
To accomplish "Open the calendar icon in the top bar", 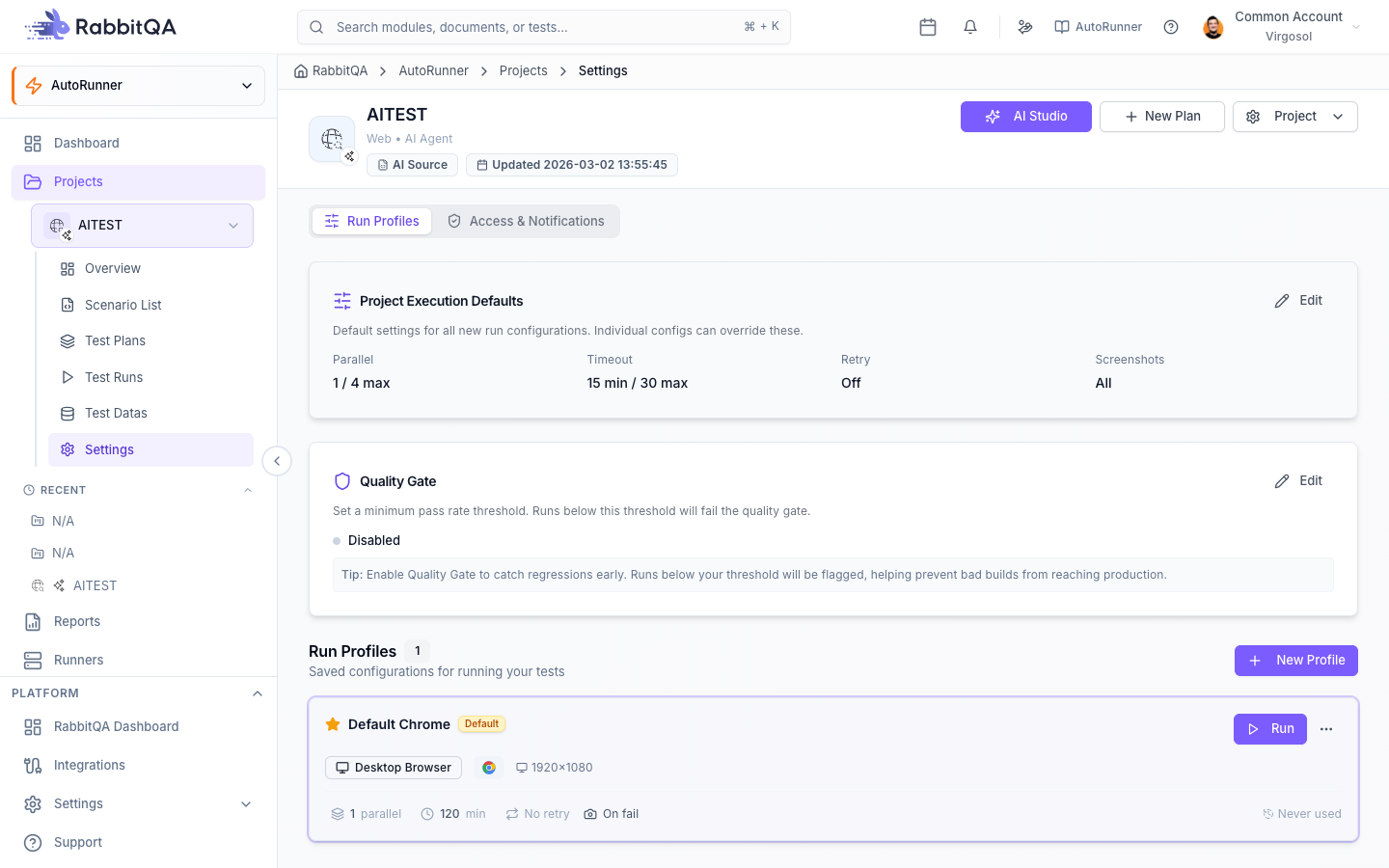I will click(x=928, y=27).
